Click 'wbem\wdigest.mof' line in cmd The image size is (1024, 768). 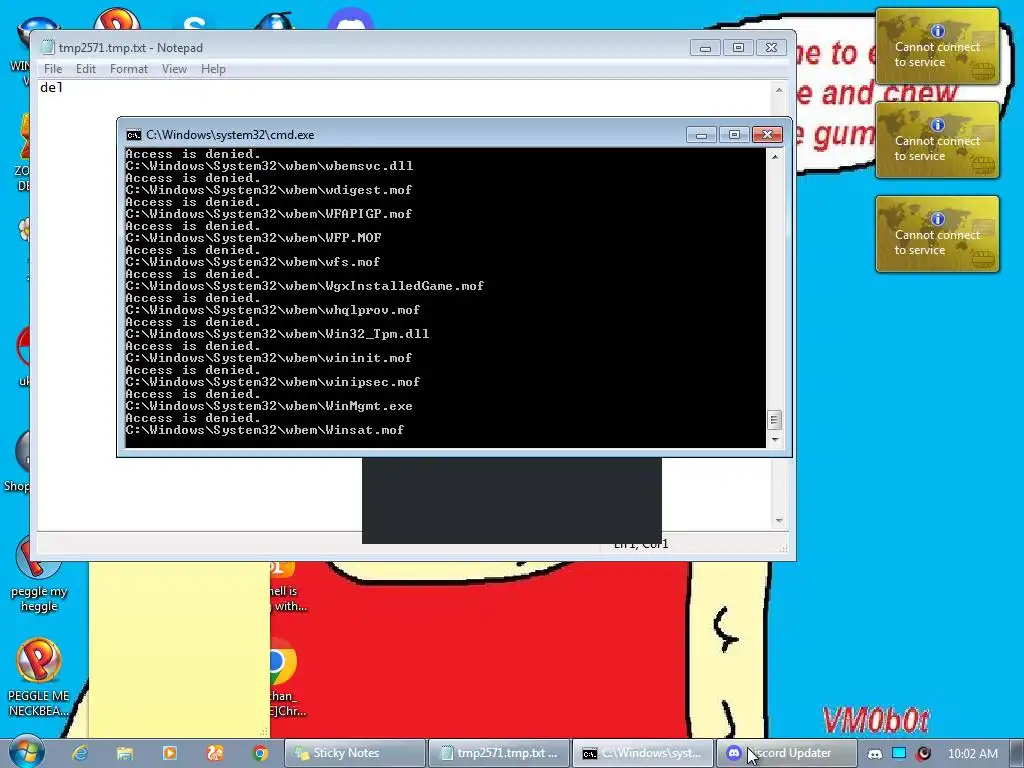tap(268, 190)
